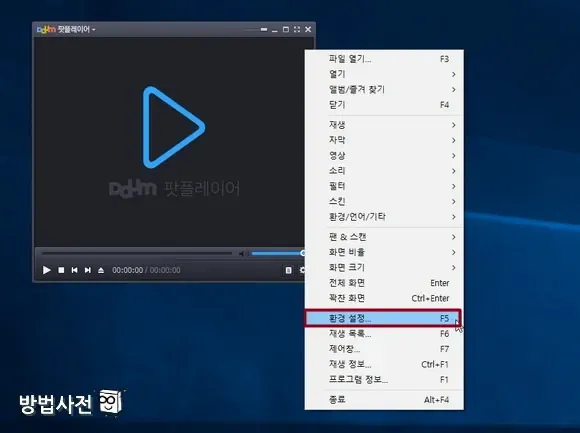Minimize the 팟플레이어 window
The image size is (580, 433).
274,30
